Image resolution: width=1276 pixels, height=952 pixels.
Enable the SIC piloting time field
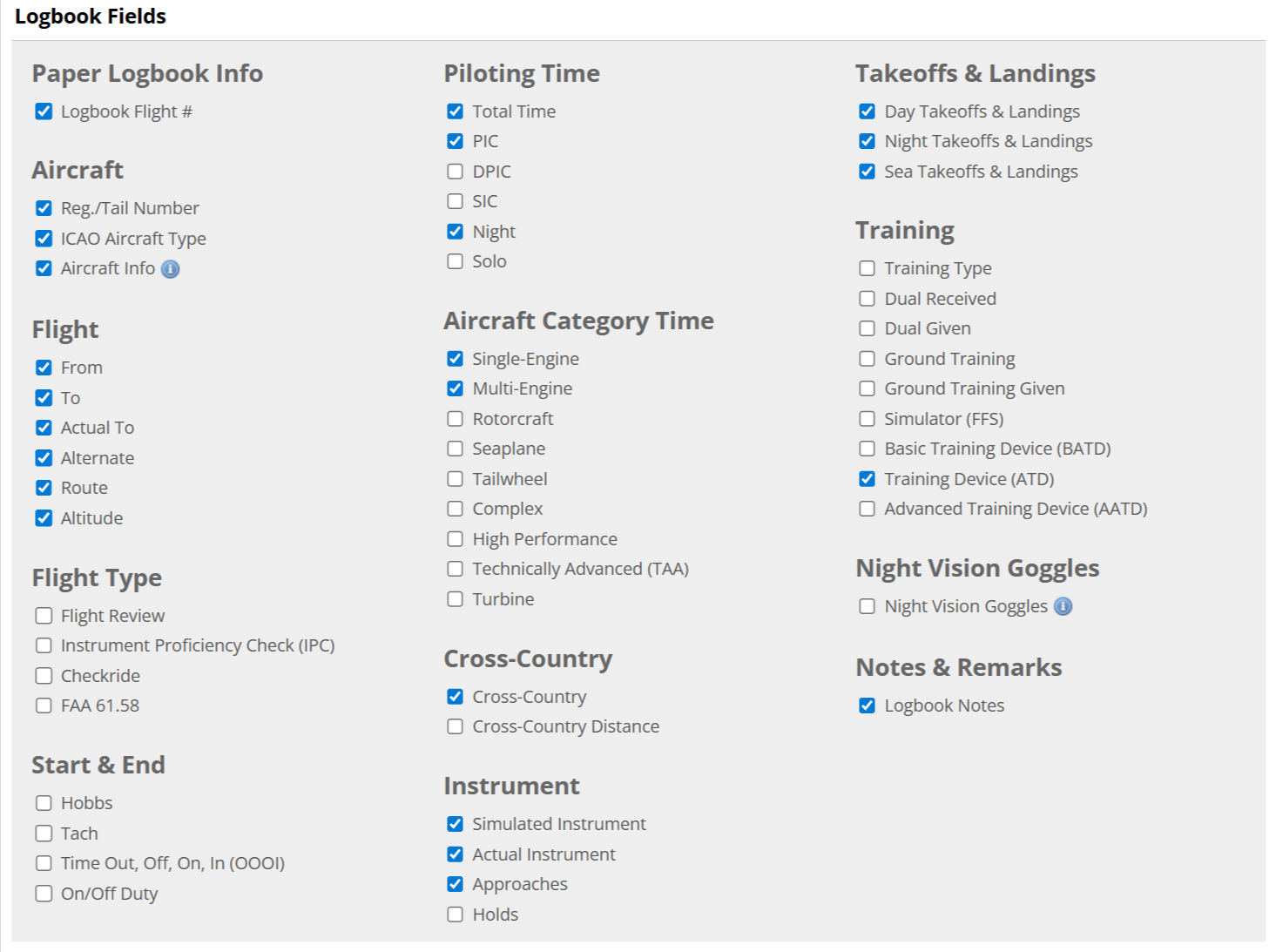tap(454, 200)
